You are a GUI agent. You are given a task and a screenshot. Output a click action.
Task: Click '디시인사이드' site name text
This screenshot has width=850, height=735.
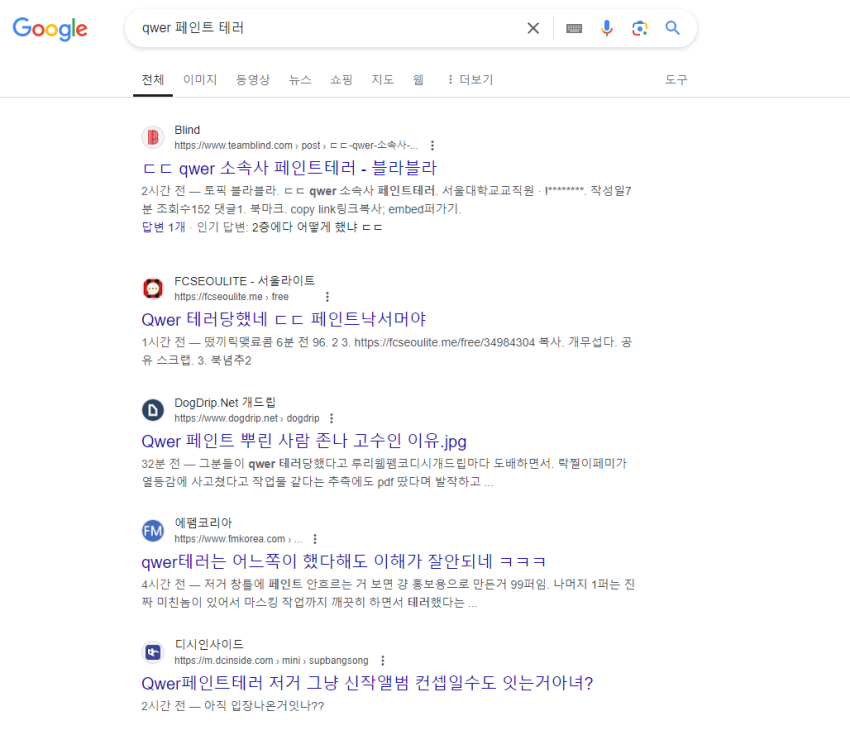pyautogui.click(x=209, y=644)
